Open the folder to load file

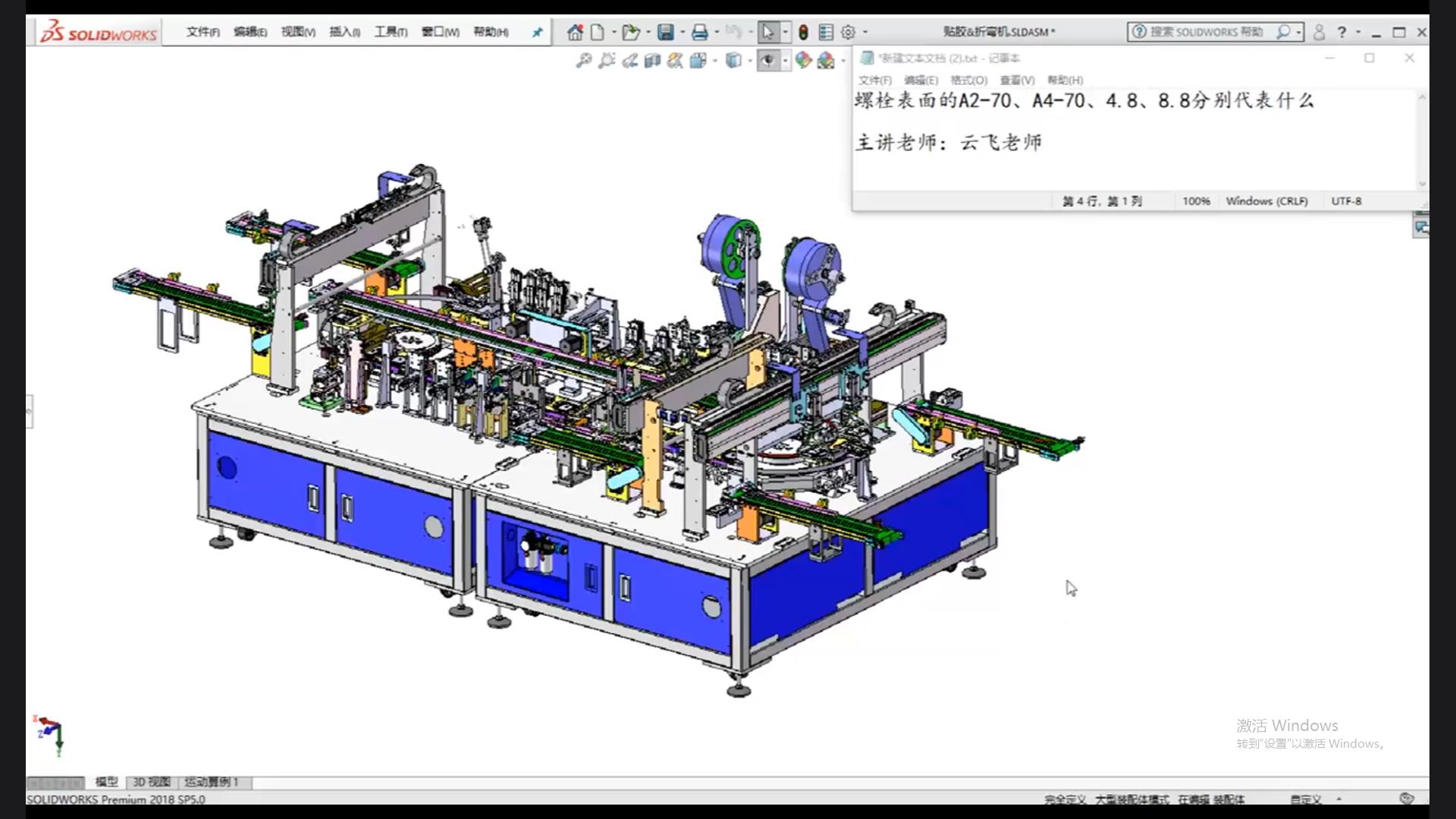630,32
